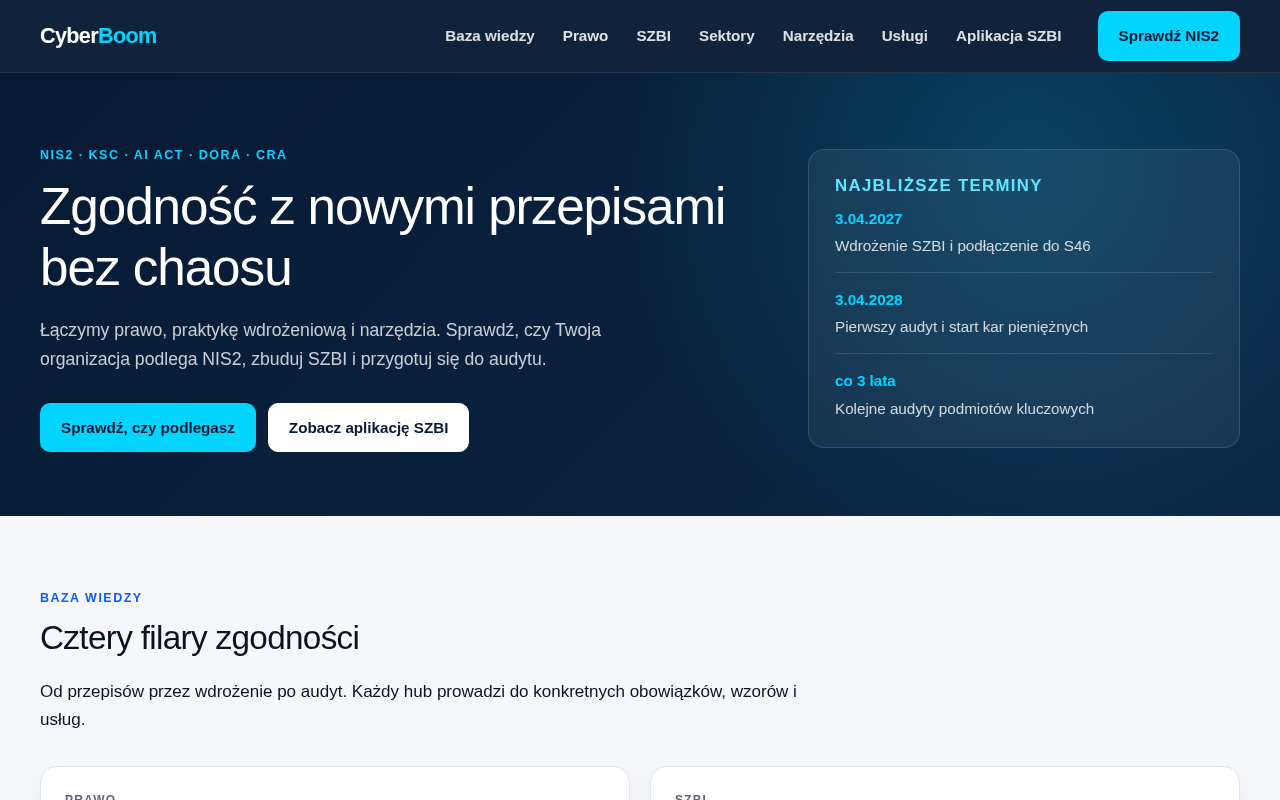This screenshot has height=800, width=1280.
Task: Click the NAJBLIŻSZE TERMINY card title
Action: click(x=939, y=185)
